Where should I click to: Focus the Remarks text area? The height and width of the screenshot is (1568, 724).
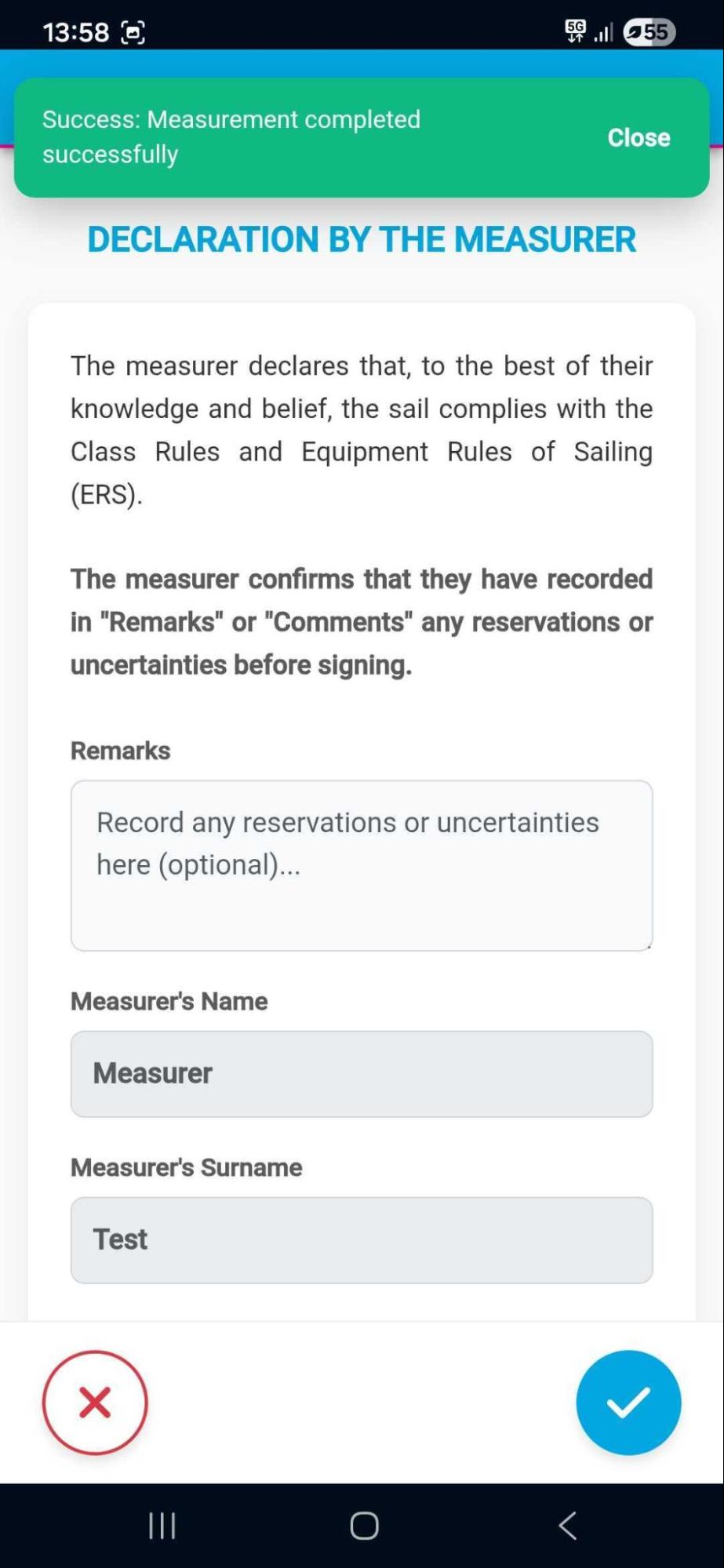coord(362,865)
